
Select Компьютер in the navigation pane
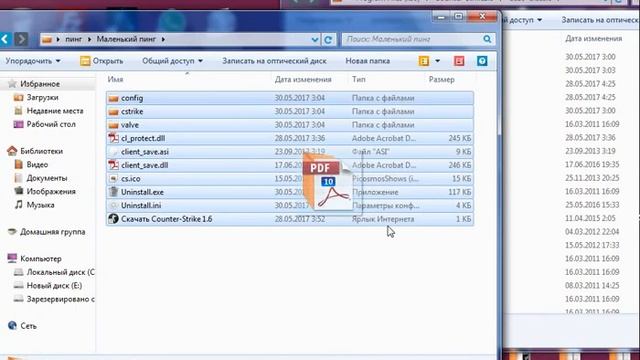point(41,259)
